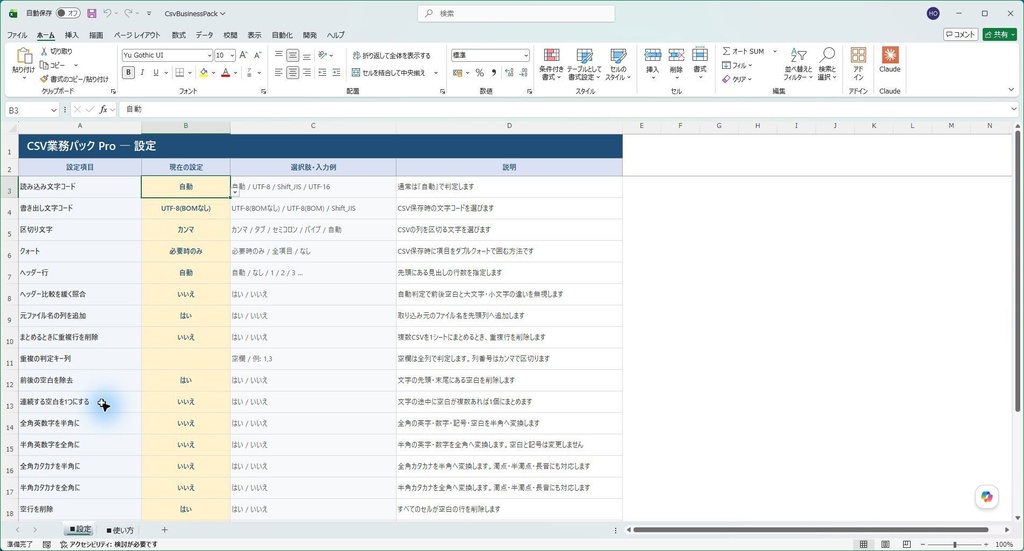The height and width of the screenshot is (551, 1024).
Task: Toggle center horizontal alignment
Action: click(293, 72)
